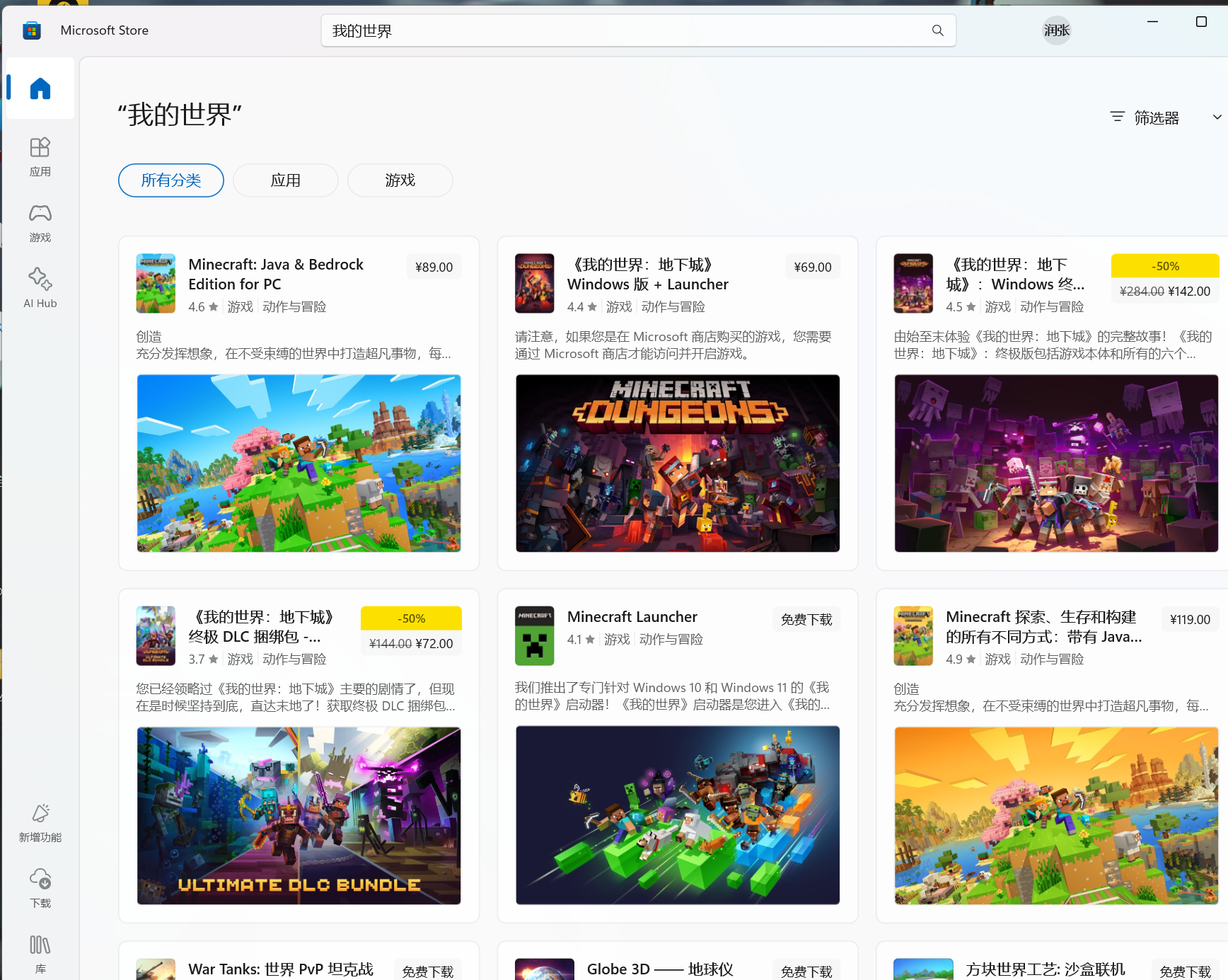Click 终极 DLC 捆绑包 app icon
Image resolution: width=1228 pixels, height=980 pixels.
(x=156, y=635)
